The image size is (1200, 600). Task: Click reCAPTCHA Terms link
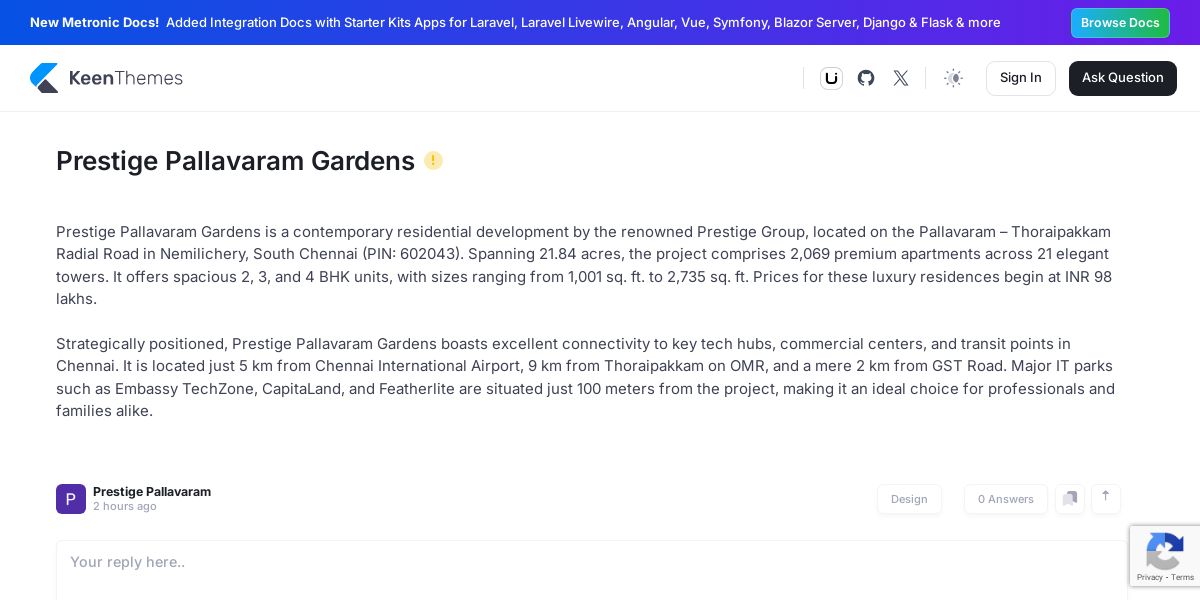(1183, 577)
